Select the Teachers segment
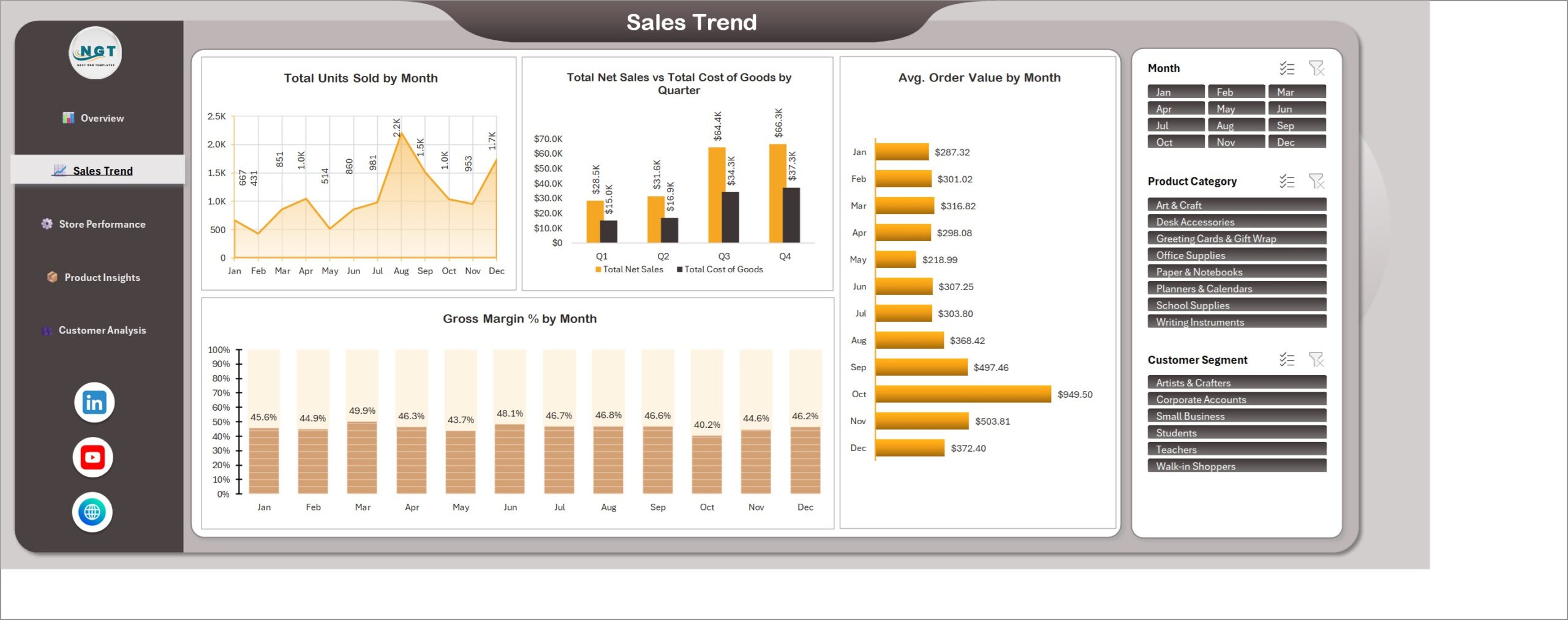 tap(1237, 449)
